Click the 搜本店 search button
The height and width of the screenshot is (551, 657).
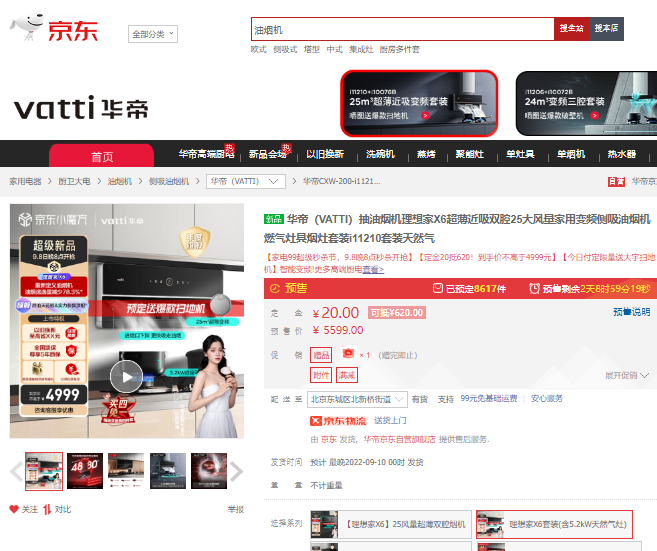(606, 28)
